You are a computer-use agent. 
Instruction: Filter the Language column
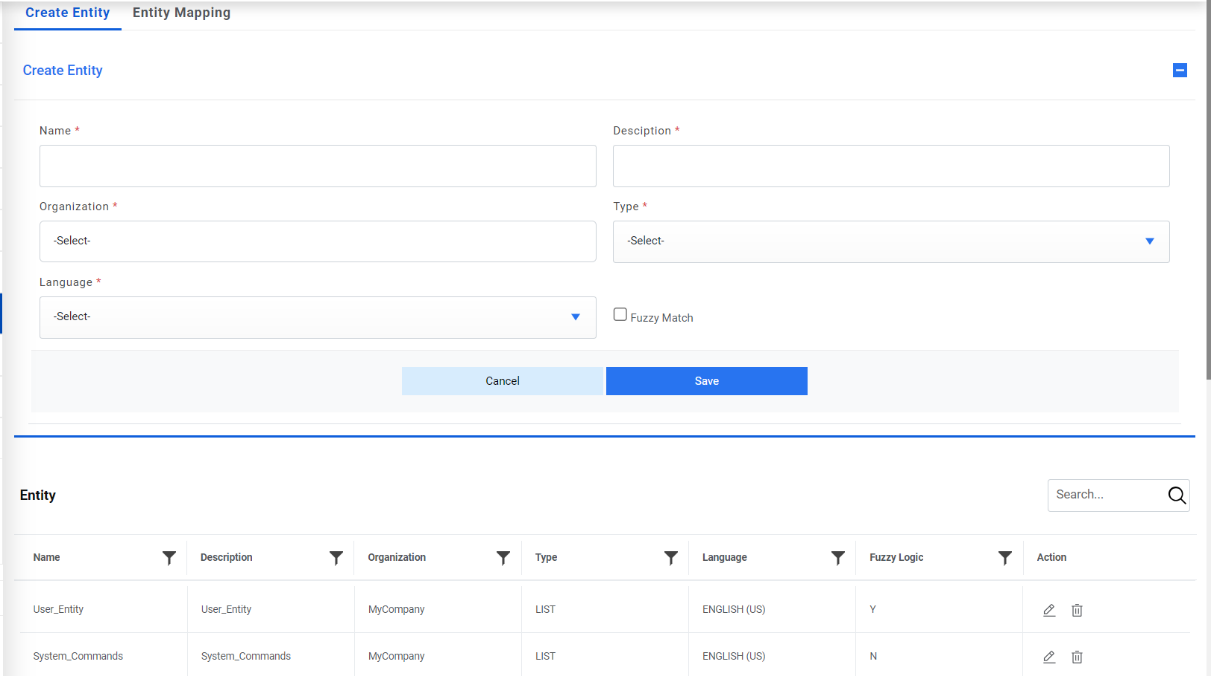click(x=838, y=558)
